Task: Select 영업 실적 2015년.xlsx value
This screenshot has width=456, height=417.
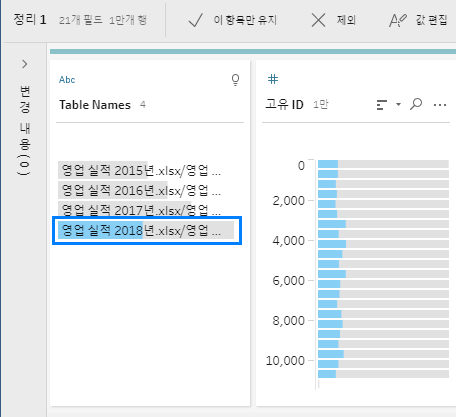Action: 146,171
